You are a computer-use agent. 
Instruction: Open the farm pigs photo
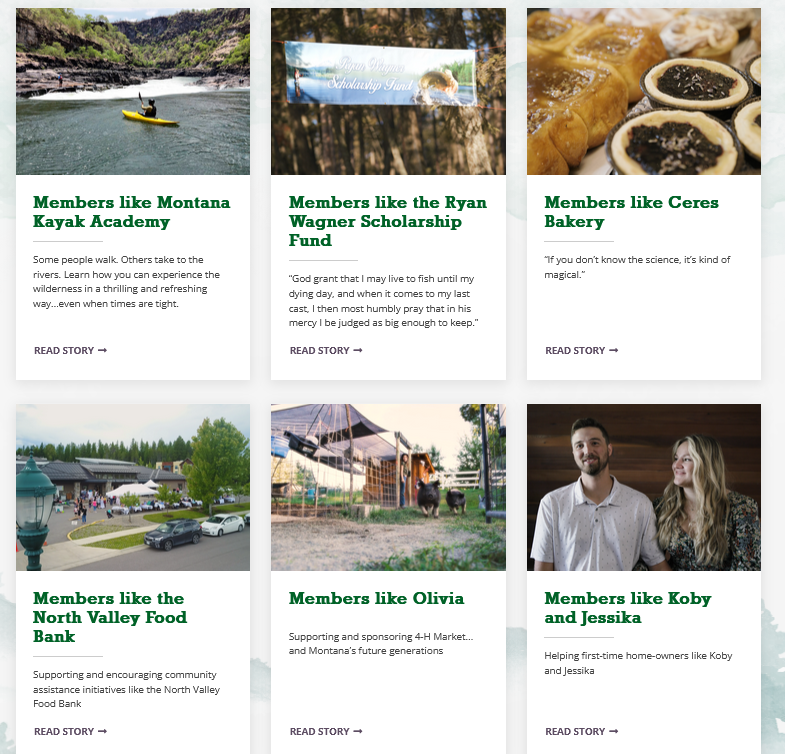[388, 487]
